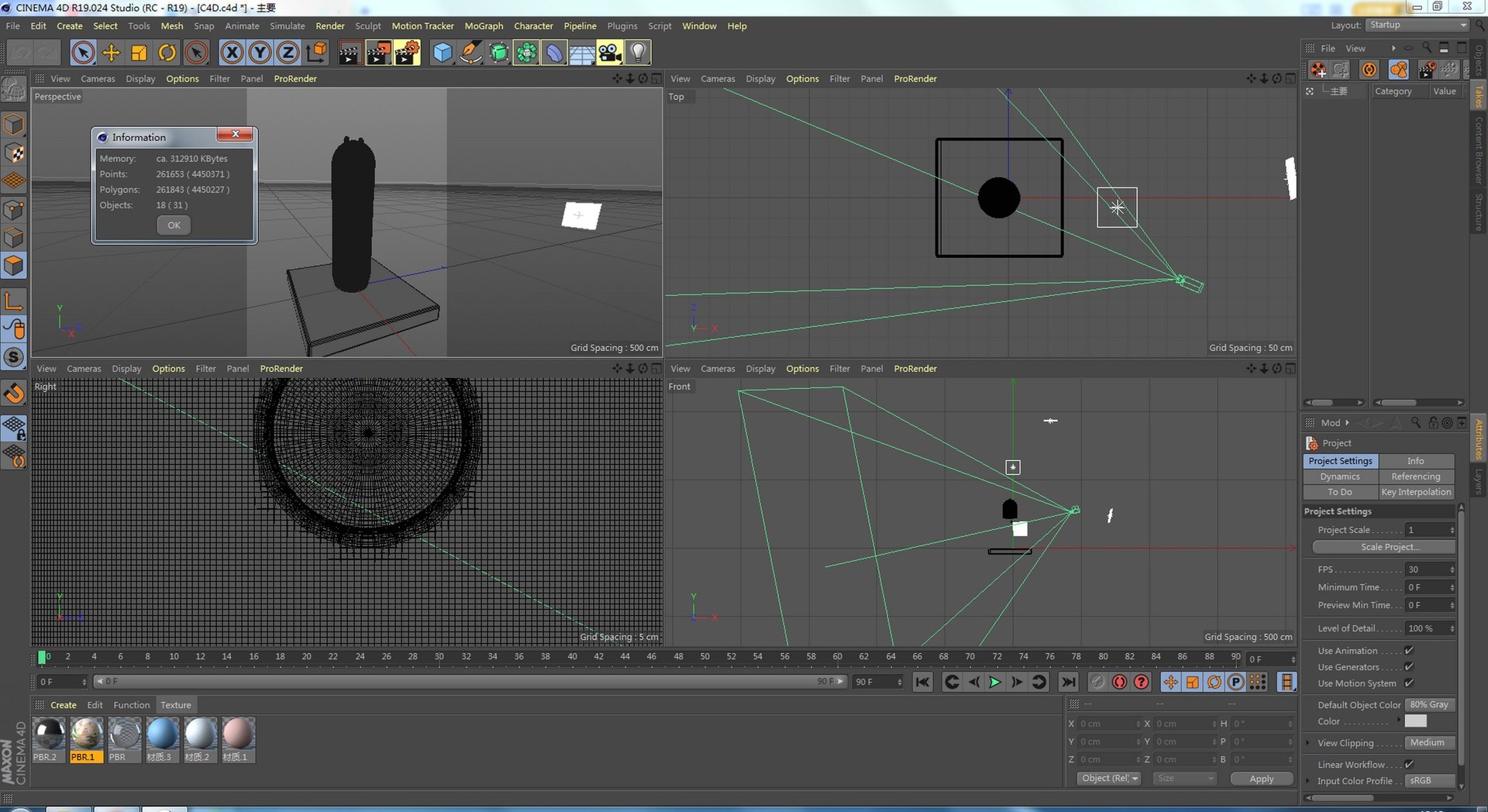Open the MoGraph menu
Image resolution: width=1488 pixels, height=812 pixels.
(x=484, y=26)
